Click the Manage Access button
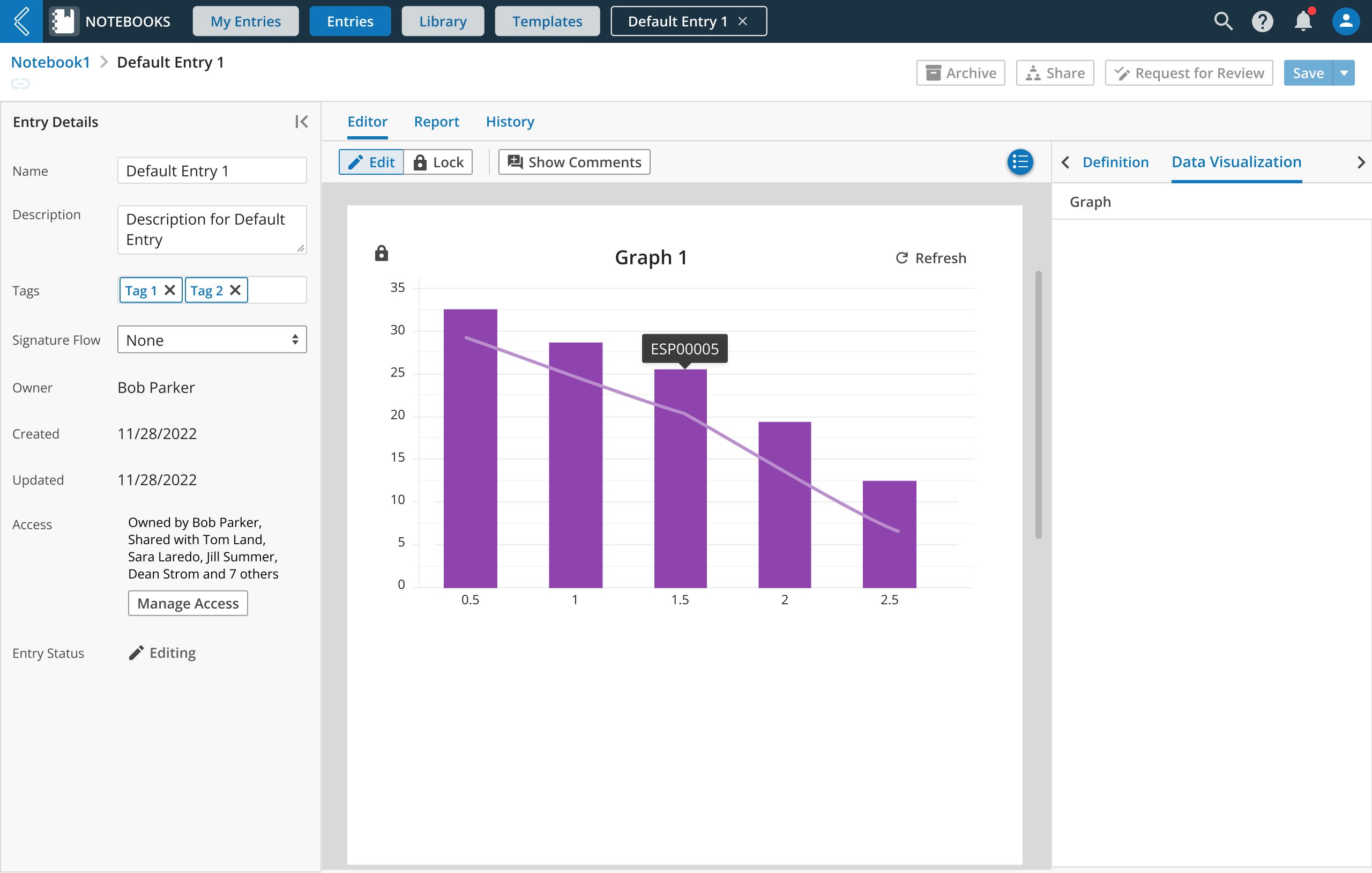This screenshot has height=873, width=1372. click(x=188, y=603)
